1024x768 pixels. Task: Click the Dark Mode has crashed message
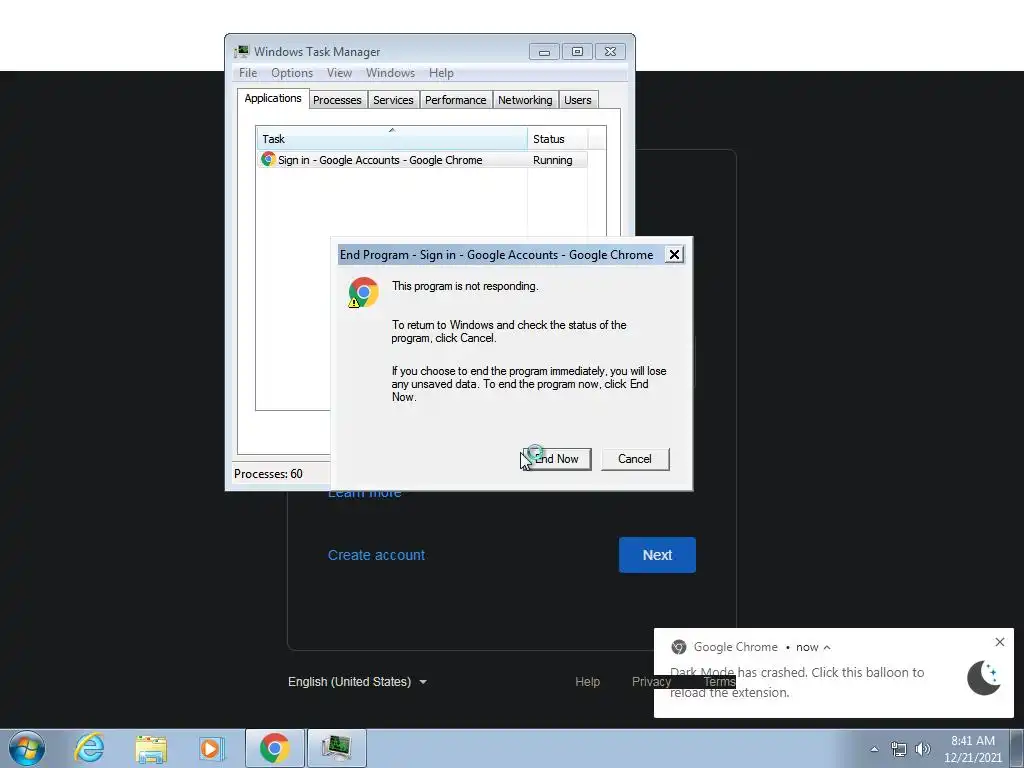(797, 682)
